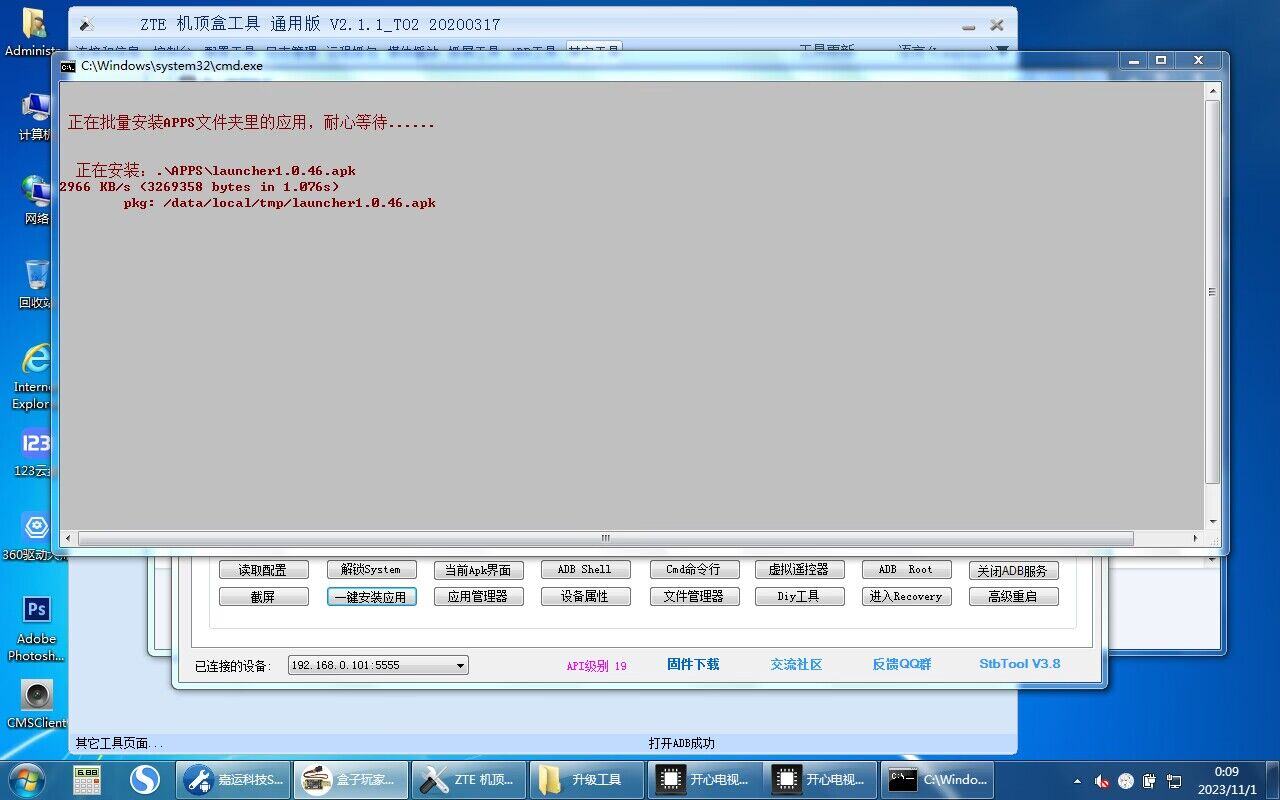
Task: Take a screenshot with the 截屏 button
Action: tap(263, 596)
